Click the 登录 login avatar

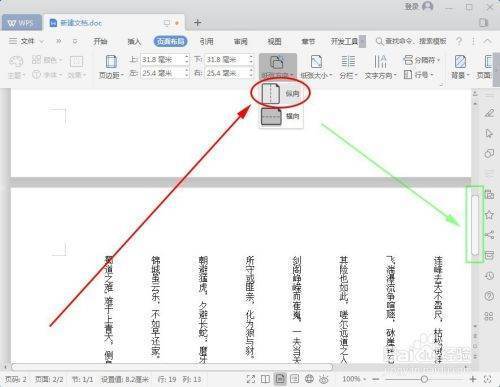point(428,7)
